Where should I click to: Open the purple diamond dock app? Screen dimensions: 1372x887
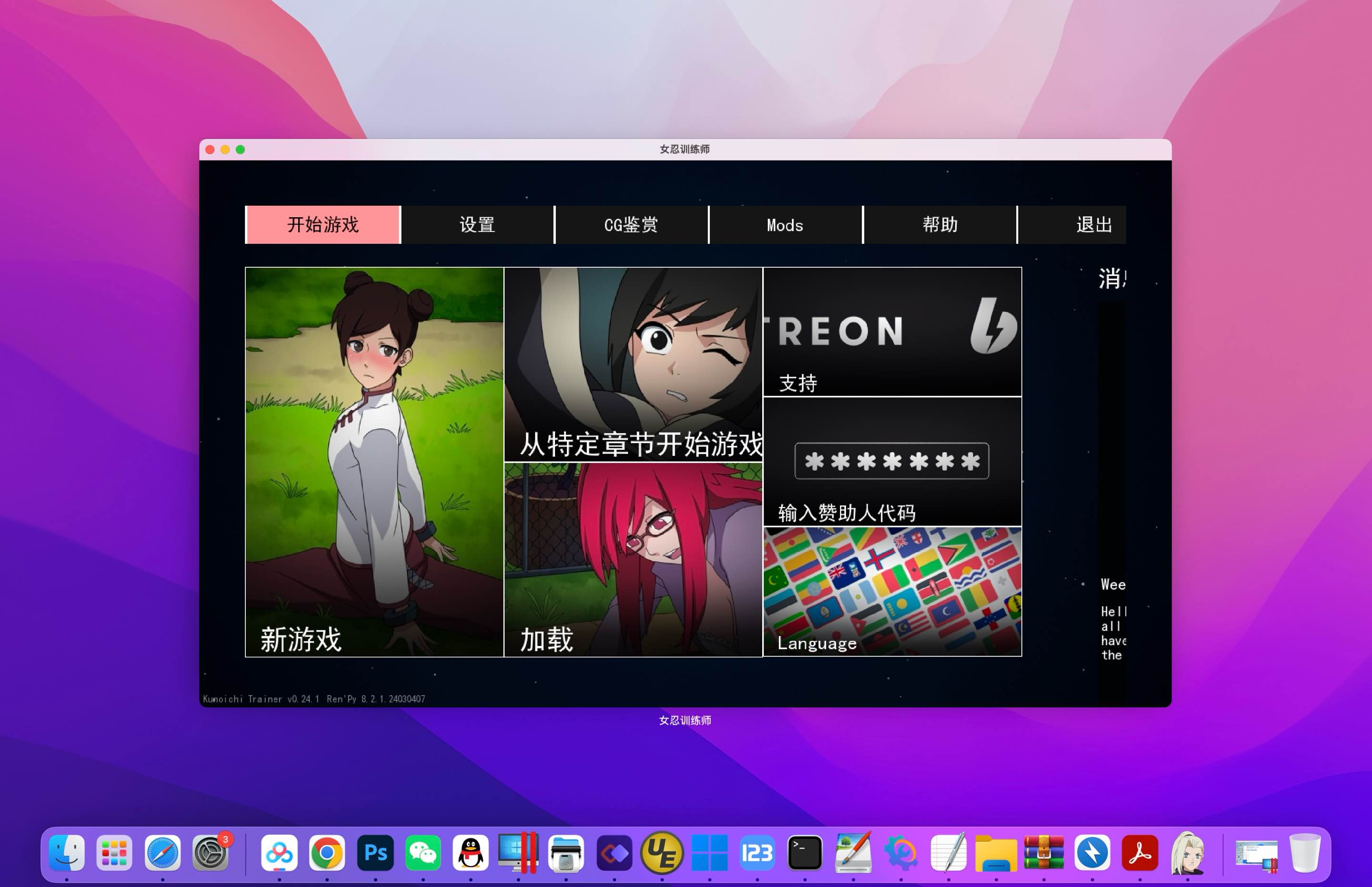(615, 852)
